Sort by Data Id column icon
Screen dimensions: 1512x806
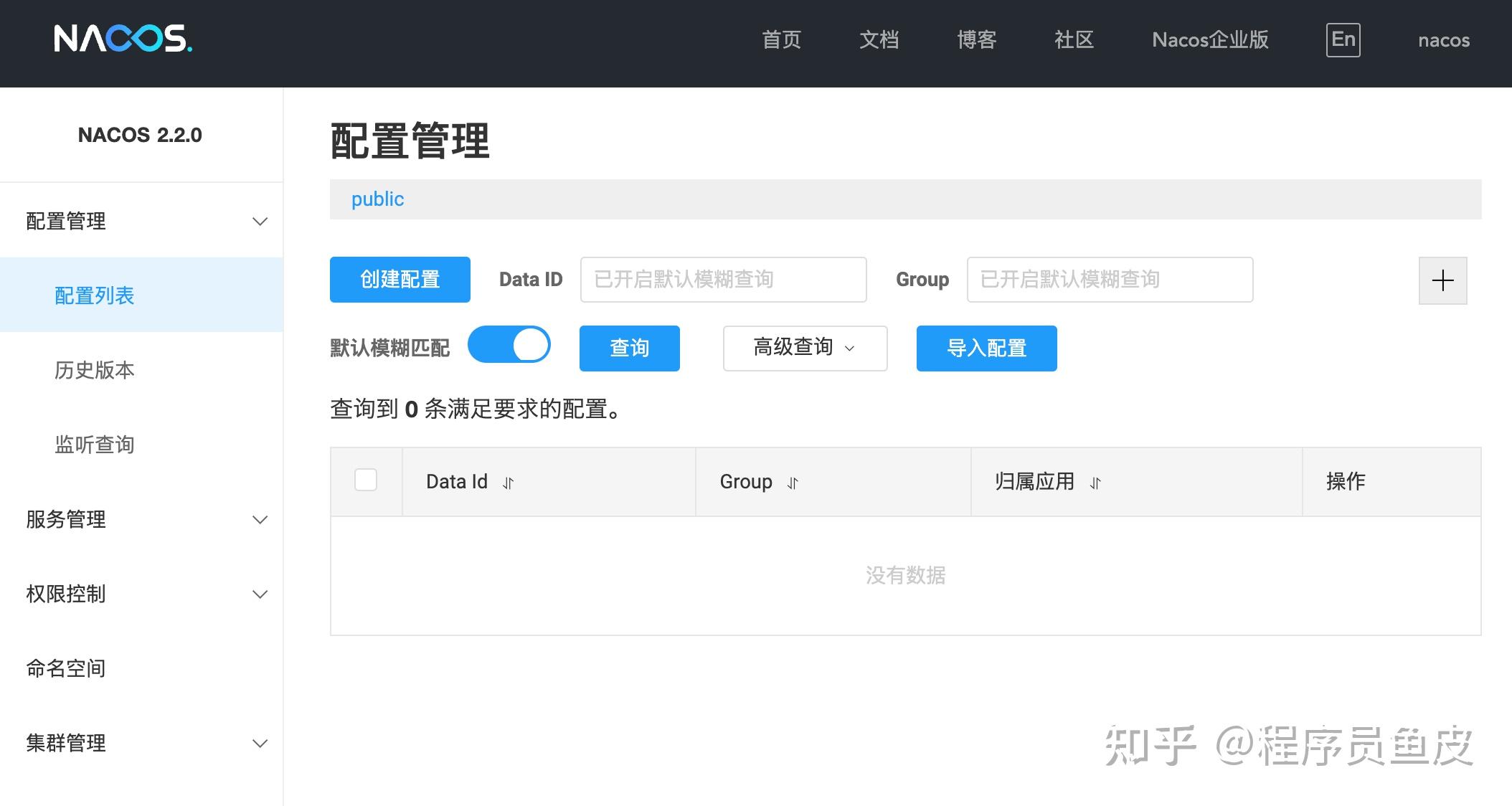pyautogui.click(x=508, y=483)
